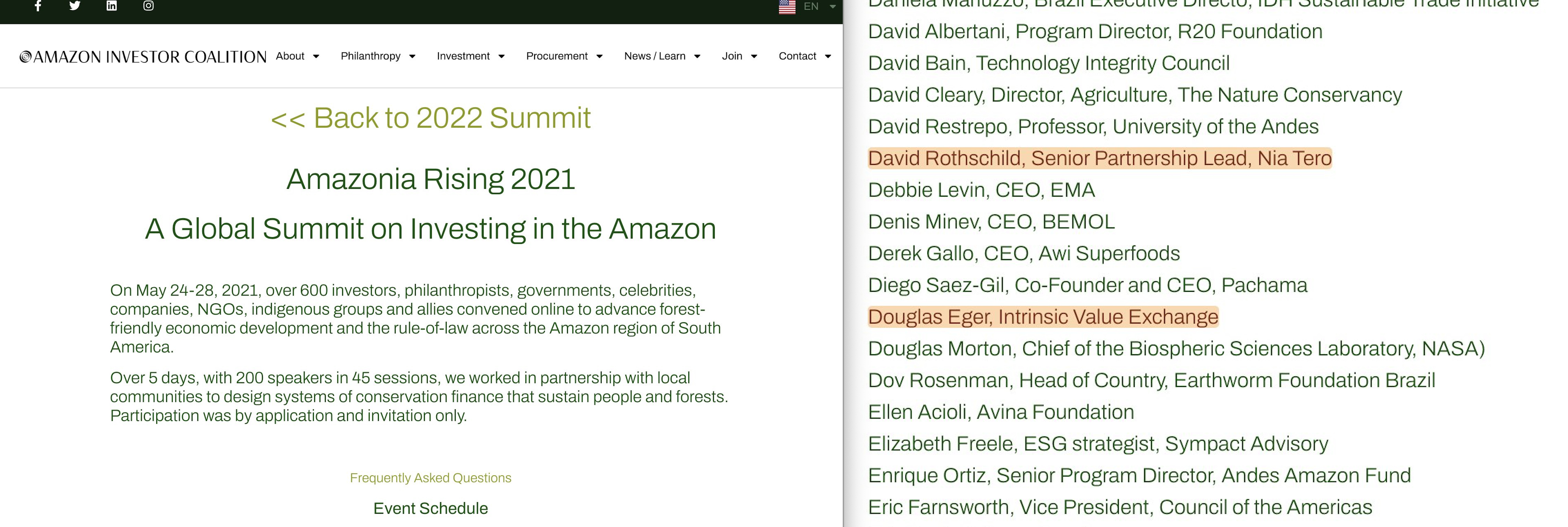Viewport: 1568px width, 527px height.
Task: Select the Enrique Ortiz, Andes Amazon Fund line
Action: [x=1139, y=475]
